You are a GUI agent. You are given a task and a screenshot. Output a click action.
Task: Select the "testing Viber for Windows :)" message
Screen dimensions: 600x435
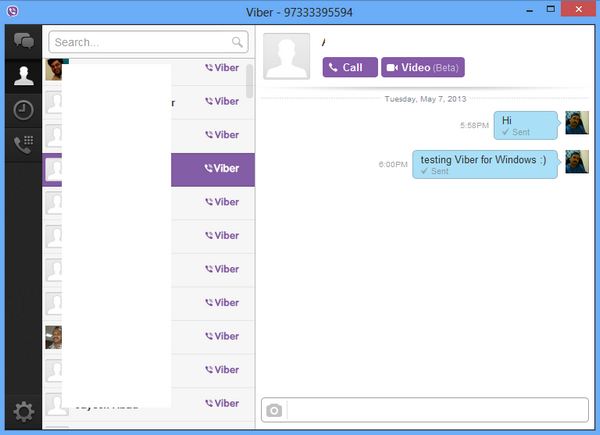pyautogui.click(x=485, y=165)
